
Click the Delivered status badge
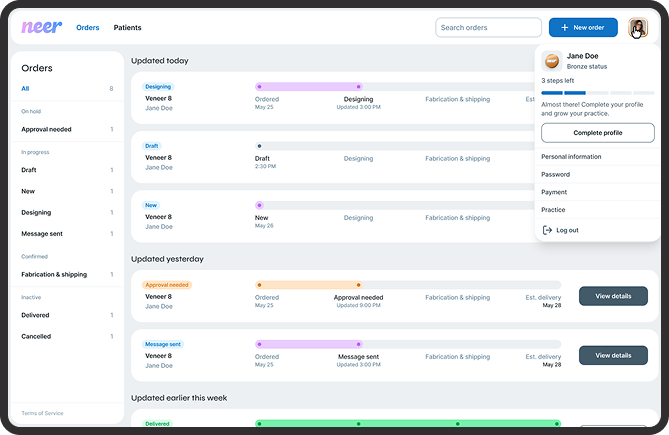click(x=157, y=423)
